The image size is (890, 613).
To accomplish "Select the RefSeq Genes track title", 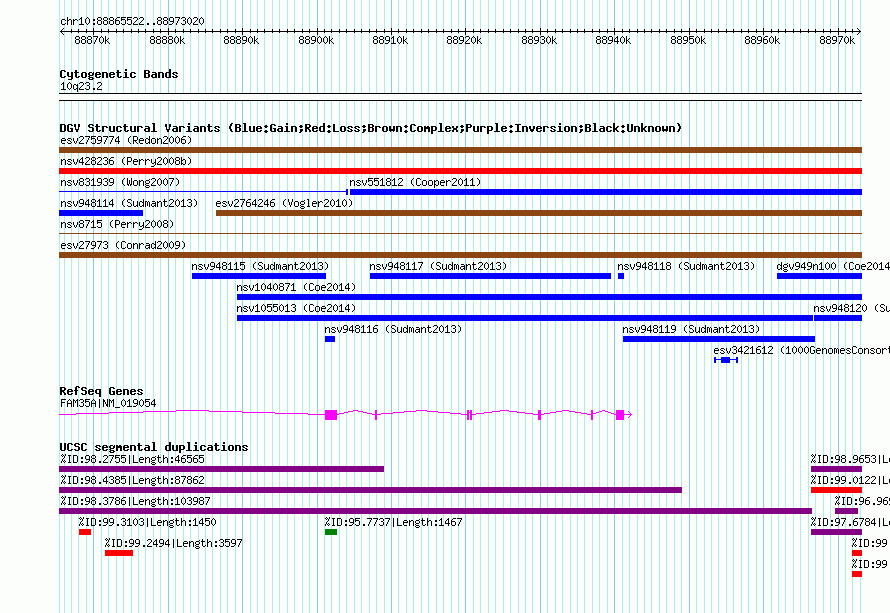I will click(x=101, y=391).
